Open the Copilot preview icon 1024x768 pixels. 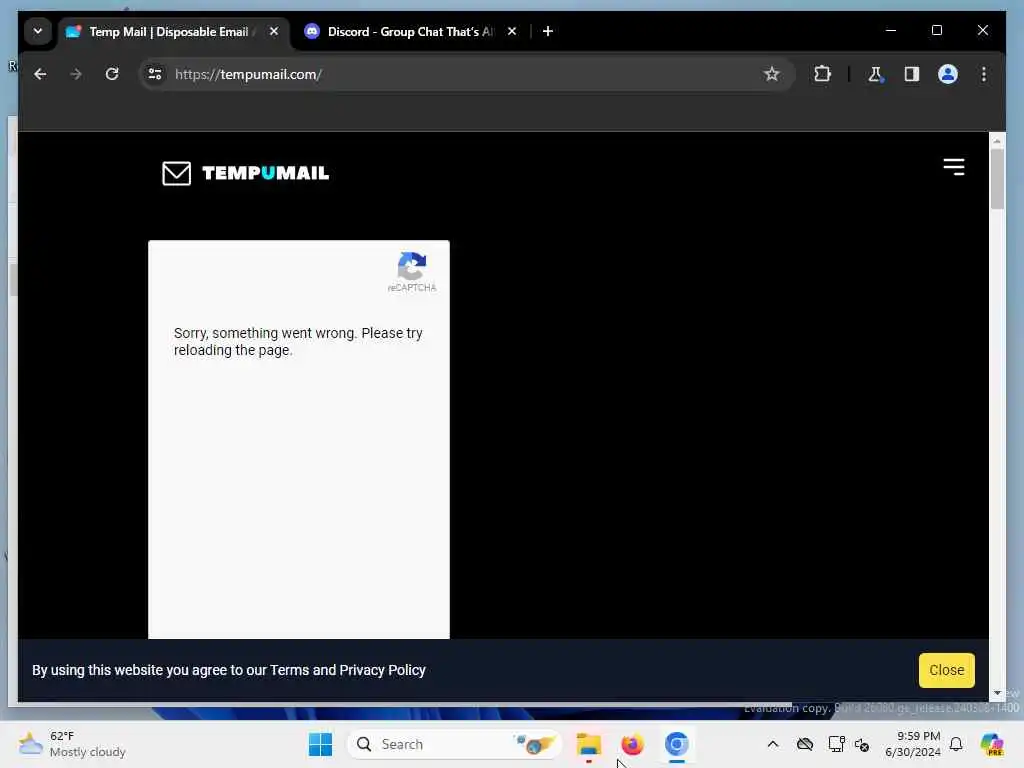[992, 744]
